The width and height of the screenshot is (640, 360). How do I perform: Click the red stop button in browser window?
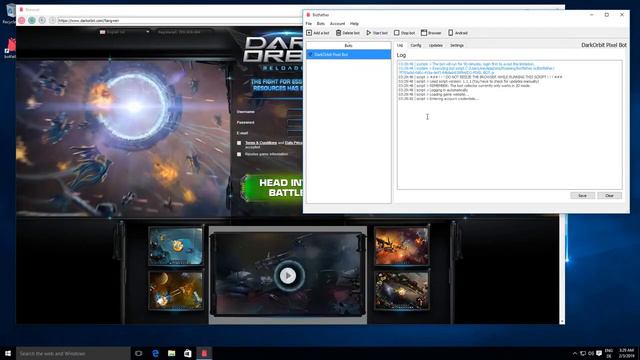coord(22,20)
